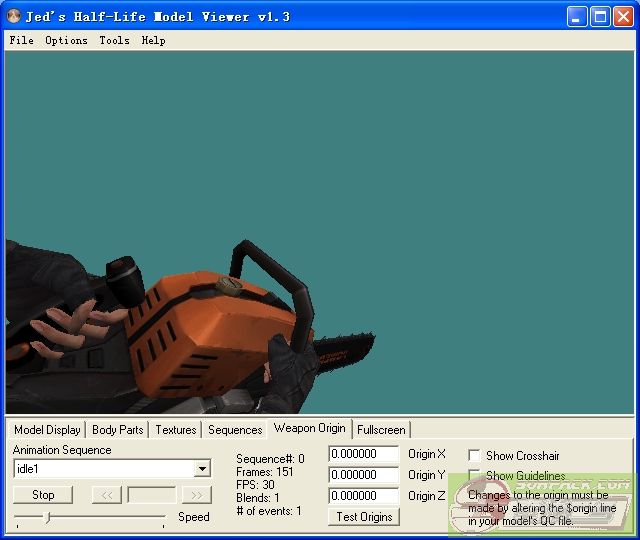Step to previous frame with << button
Image resolution: width=640 pixels, height=540 pixels.
(x=106, y=495)
